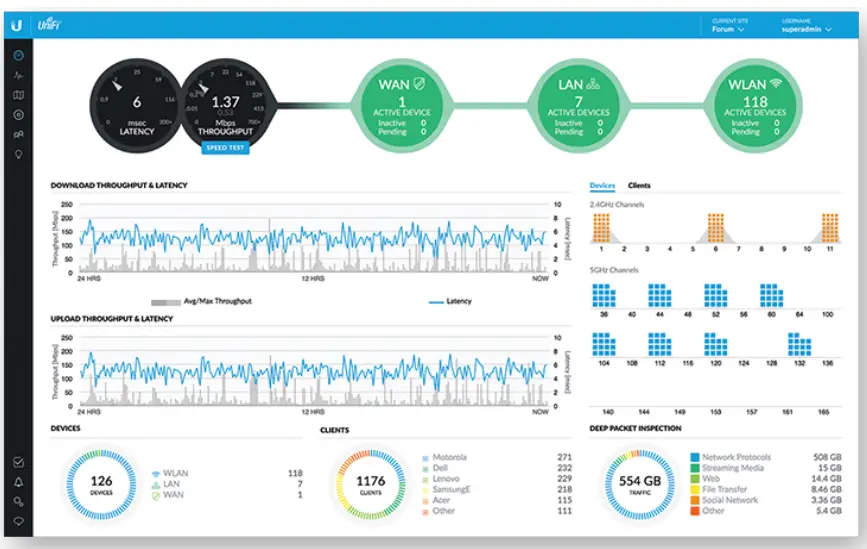Expand the Current Site Forum dropdown
Viewport: 867px width, 549px height.
click(729, 26)
